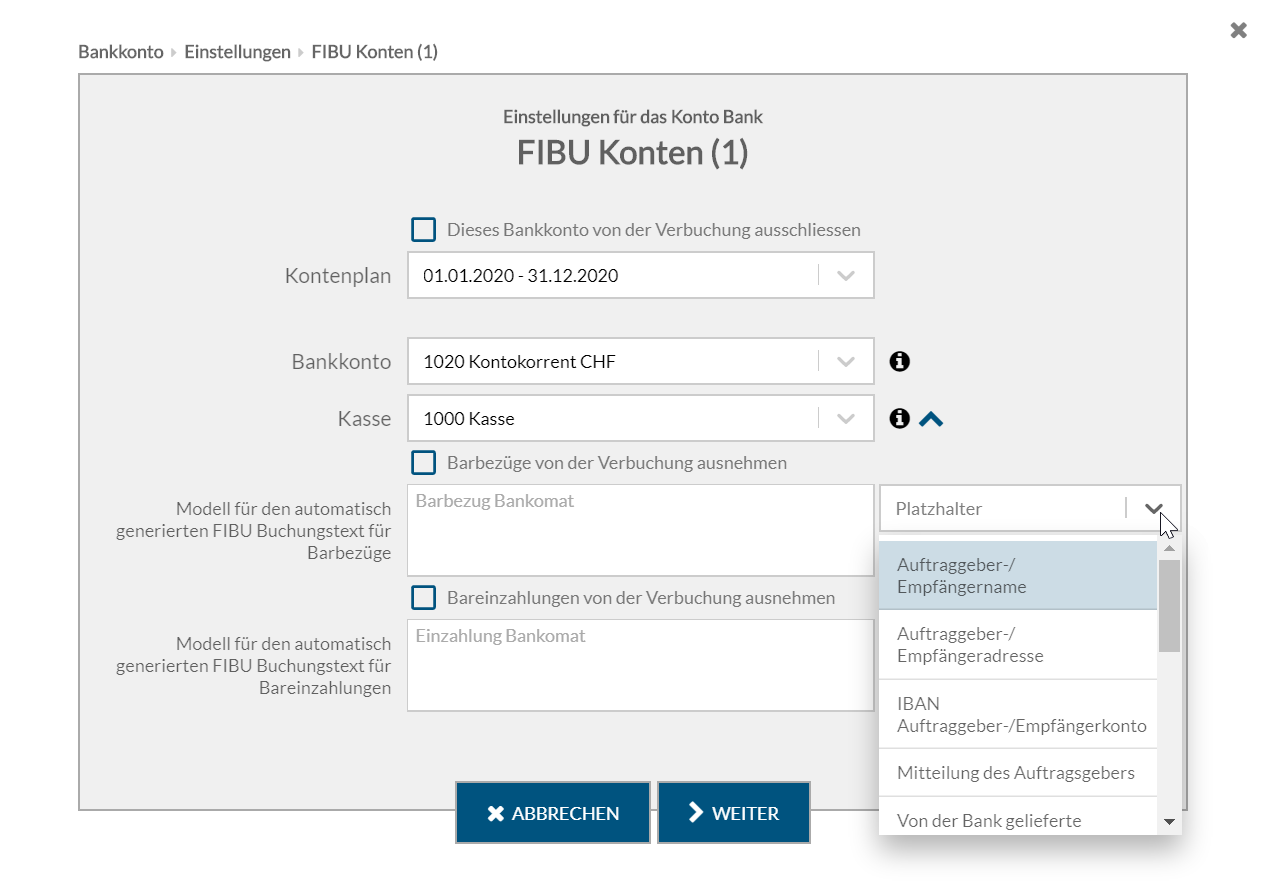Click the Einzahlung Bankomat text field

pyautogui.click(x=641, y=665)
